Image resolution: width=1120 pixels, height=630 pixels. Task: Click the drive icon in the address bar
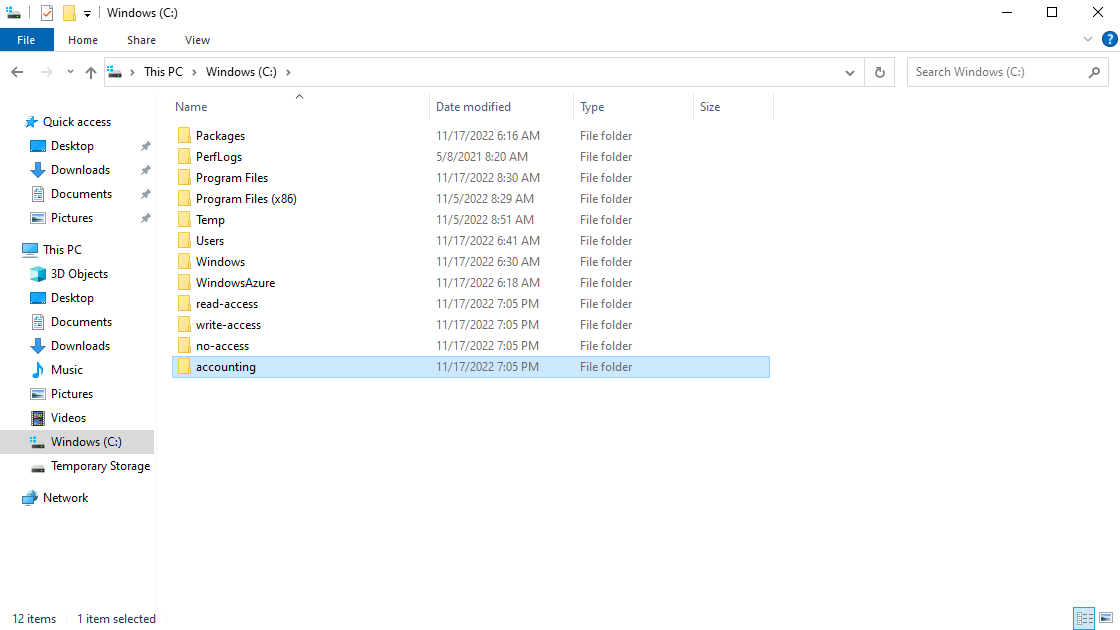[x=114, y=71]
